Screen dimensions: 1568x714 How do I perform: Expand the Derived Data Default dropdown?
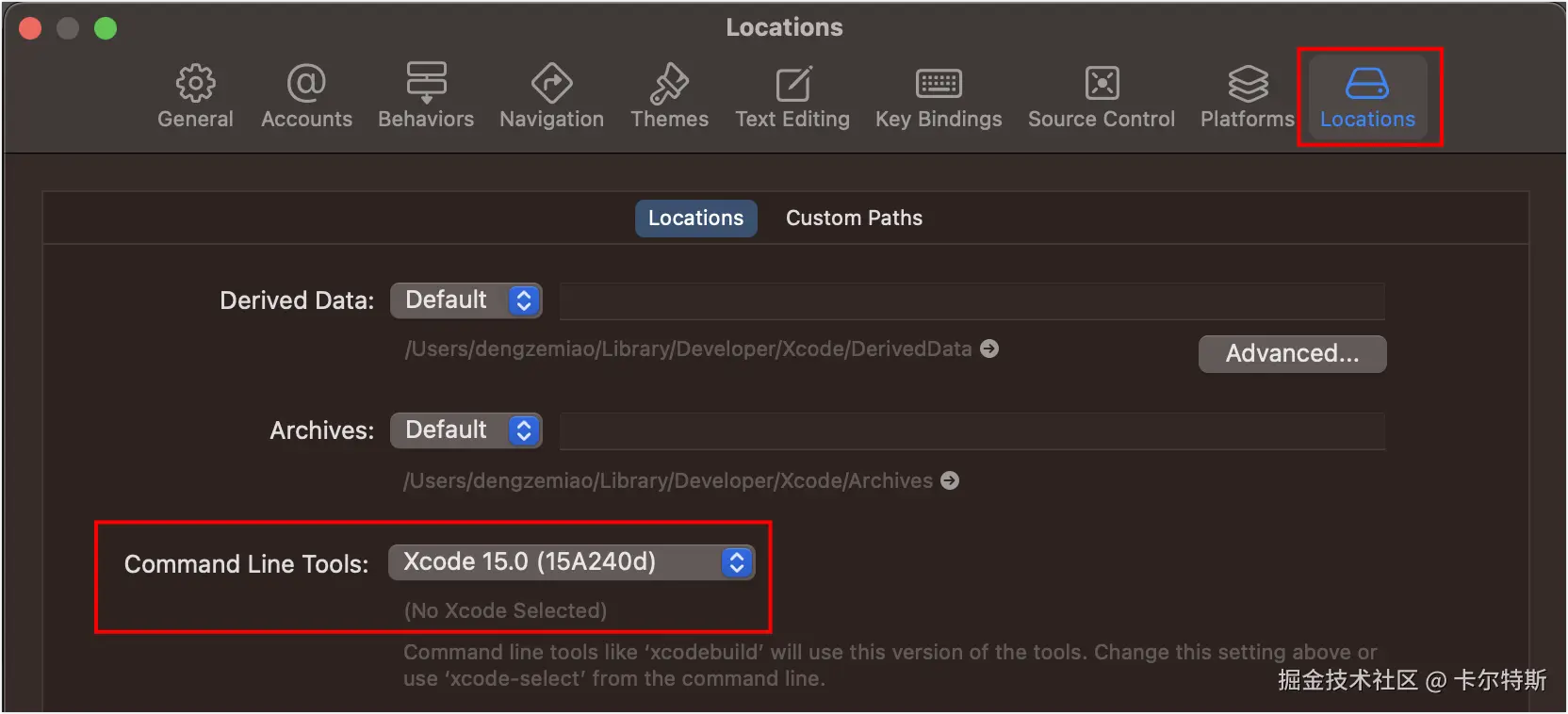[x=466, y=300]
